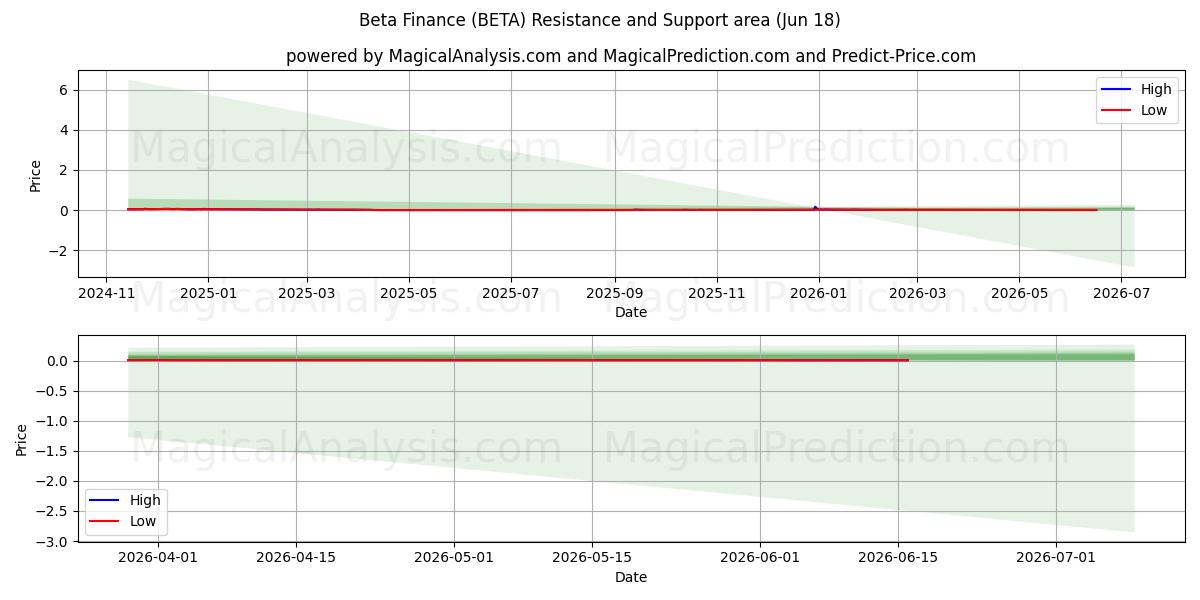The width and height of the screenshot is (1200, 600).
Task: Click the '2026-06-01' x-axis label
Action: 760,559
